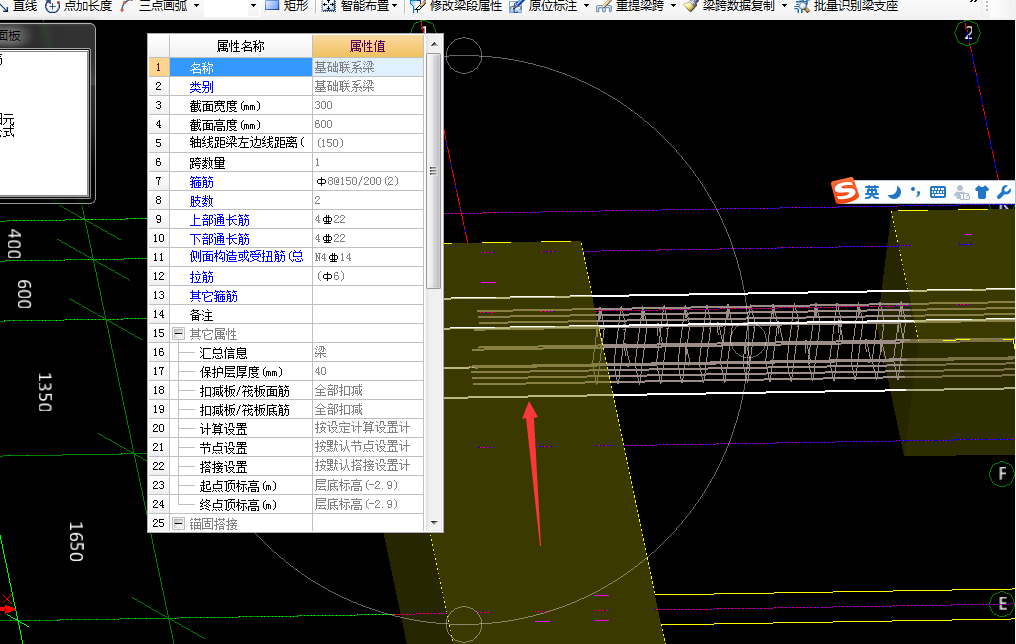
Task: Collapse the 其它属性 group
Action: point(178,334)
